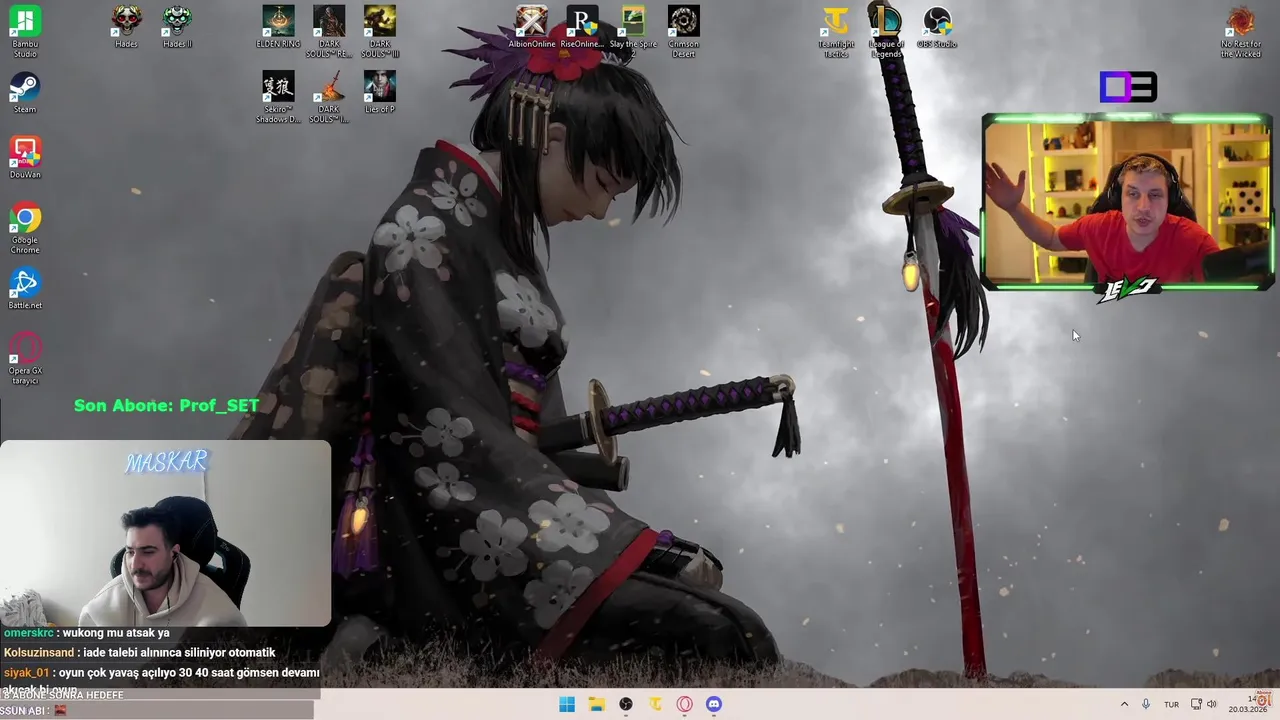Image resolution: width=1280 pixels, height=720 pixels.
Task: Open the Windows Start menu
Action: point(567,704)
